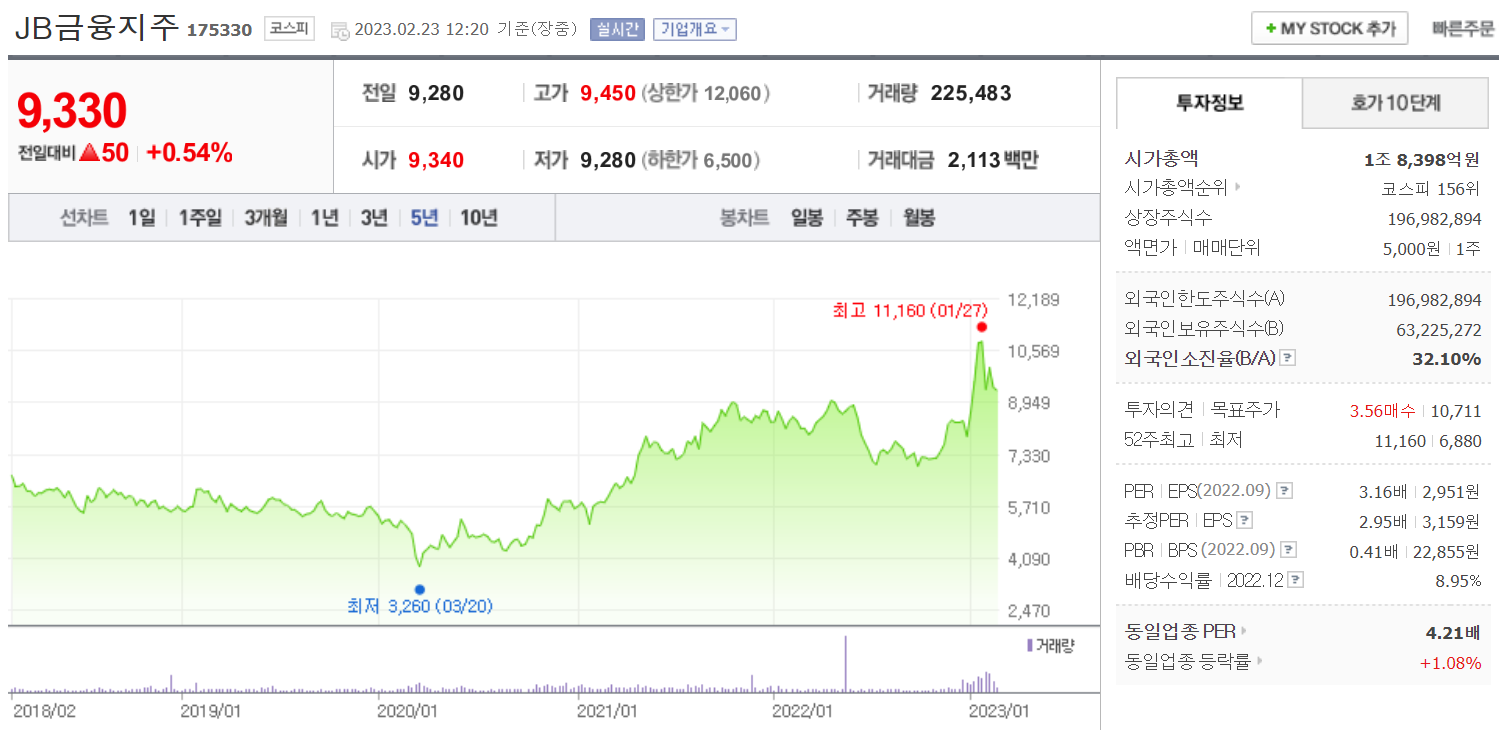This screenshot has height=730, width=1499.
Task: Click the 투자의견 link
Action: click(1159, 409)
